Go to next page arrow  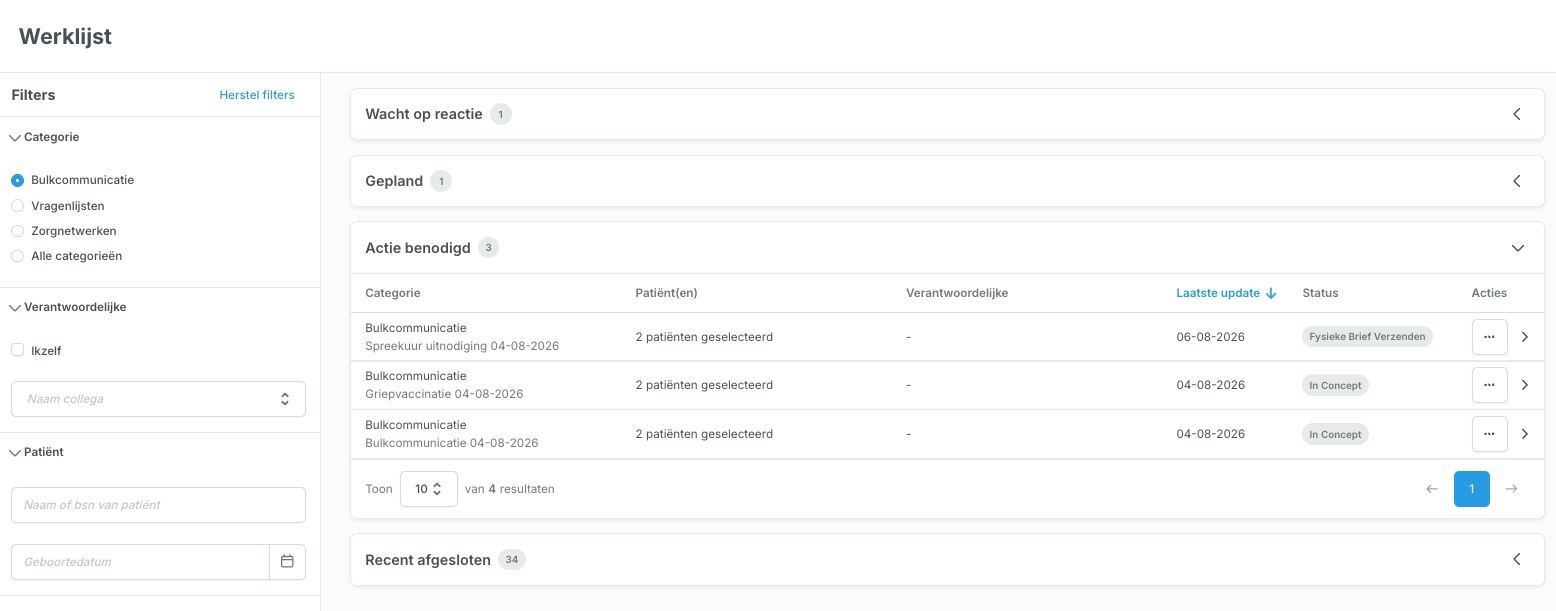[x=1512, y=489]
